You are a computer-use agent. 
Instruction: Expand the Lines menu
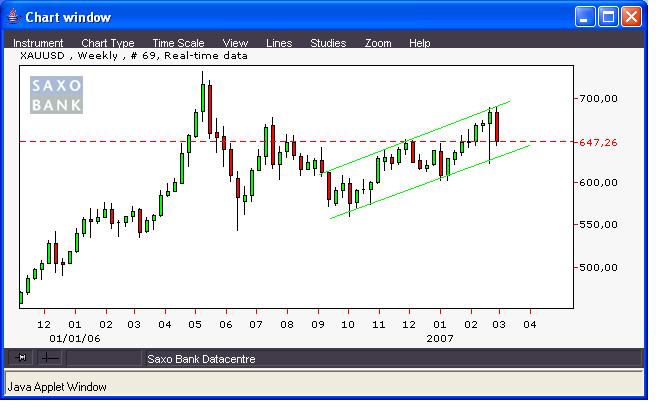pyautogui.click(x=279, y=43)
